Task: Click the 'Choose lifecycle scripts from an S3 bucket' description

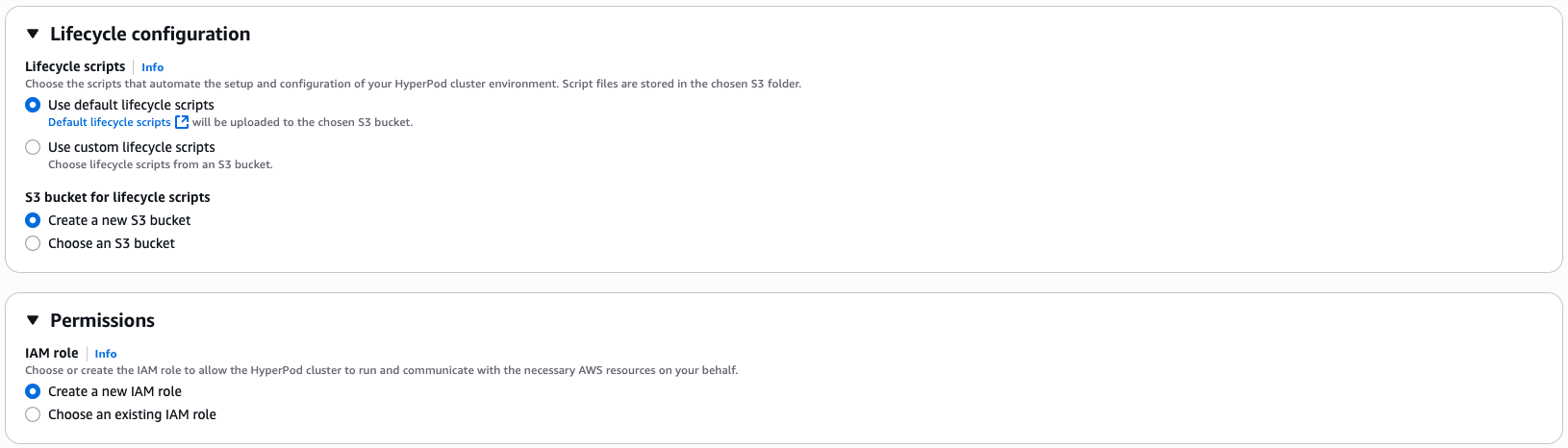Action: [x=161, y=164]
